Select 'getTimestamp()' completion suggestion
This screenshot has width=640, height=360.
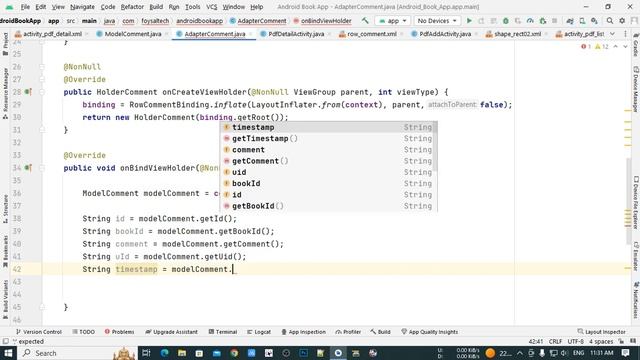coord(328,139)
